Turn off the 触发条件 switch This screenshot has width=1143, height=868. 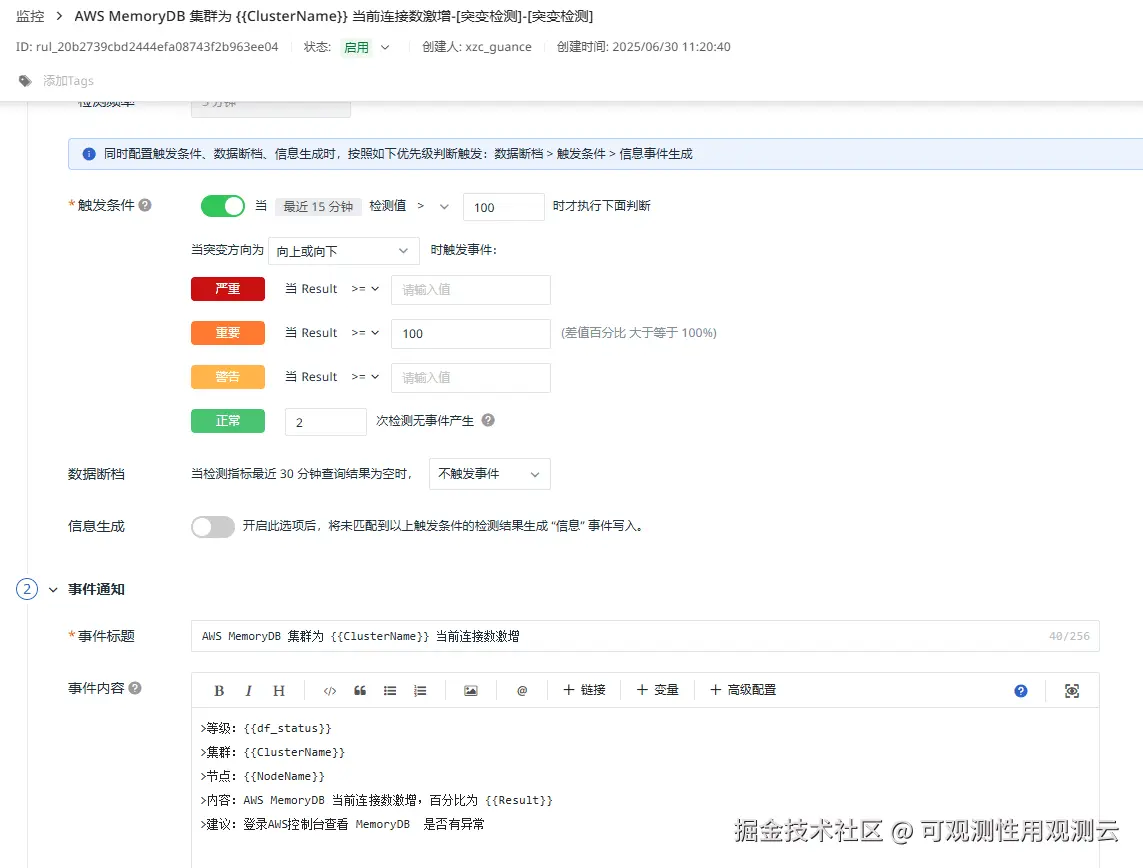222,206
